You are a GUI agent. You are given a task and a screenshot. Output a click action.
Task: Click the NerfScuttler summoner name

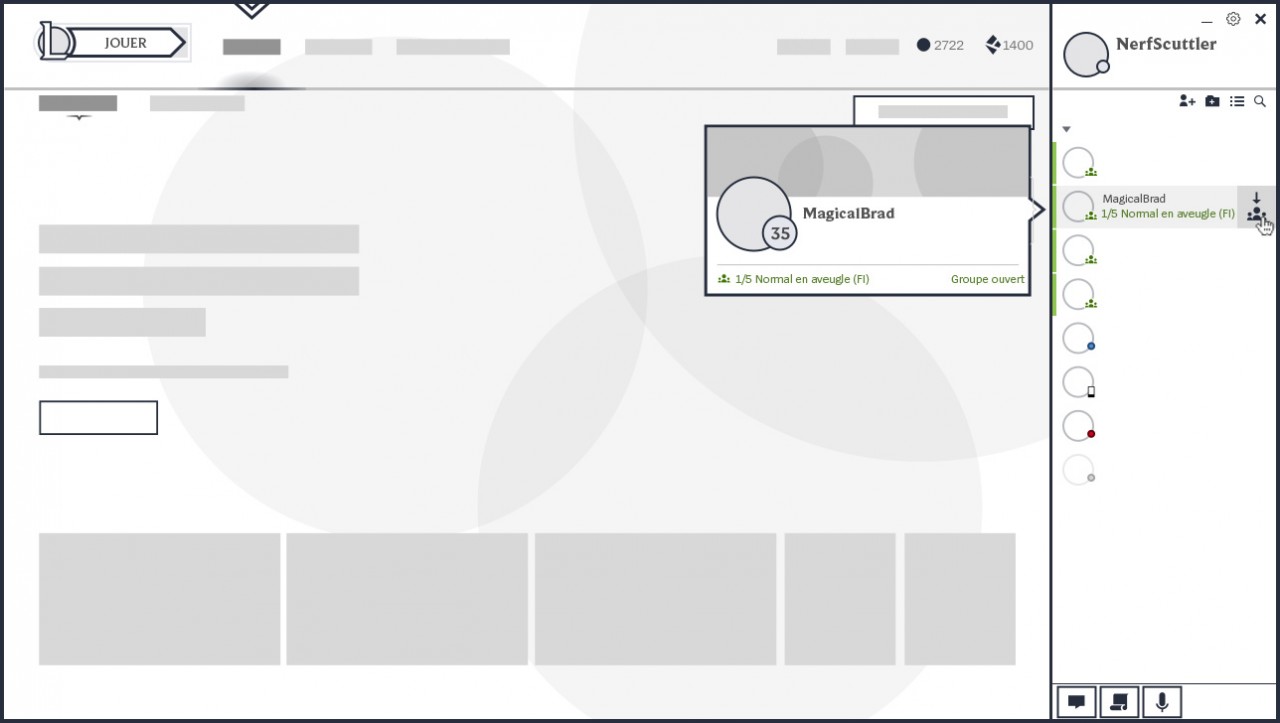(x=1166, y=44)
